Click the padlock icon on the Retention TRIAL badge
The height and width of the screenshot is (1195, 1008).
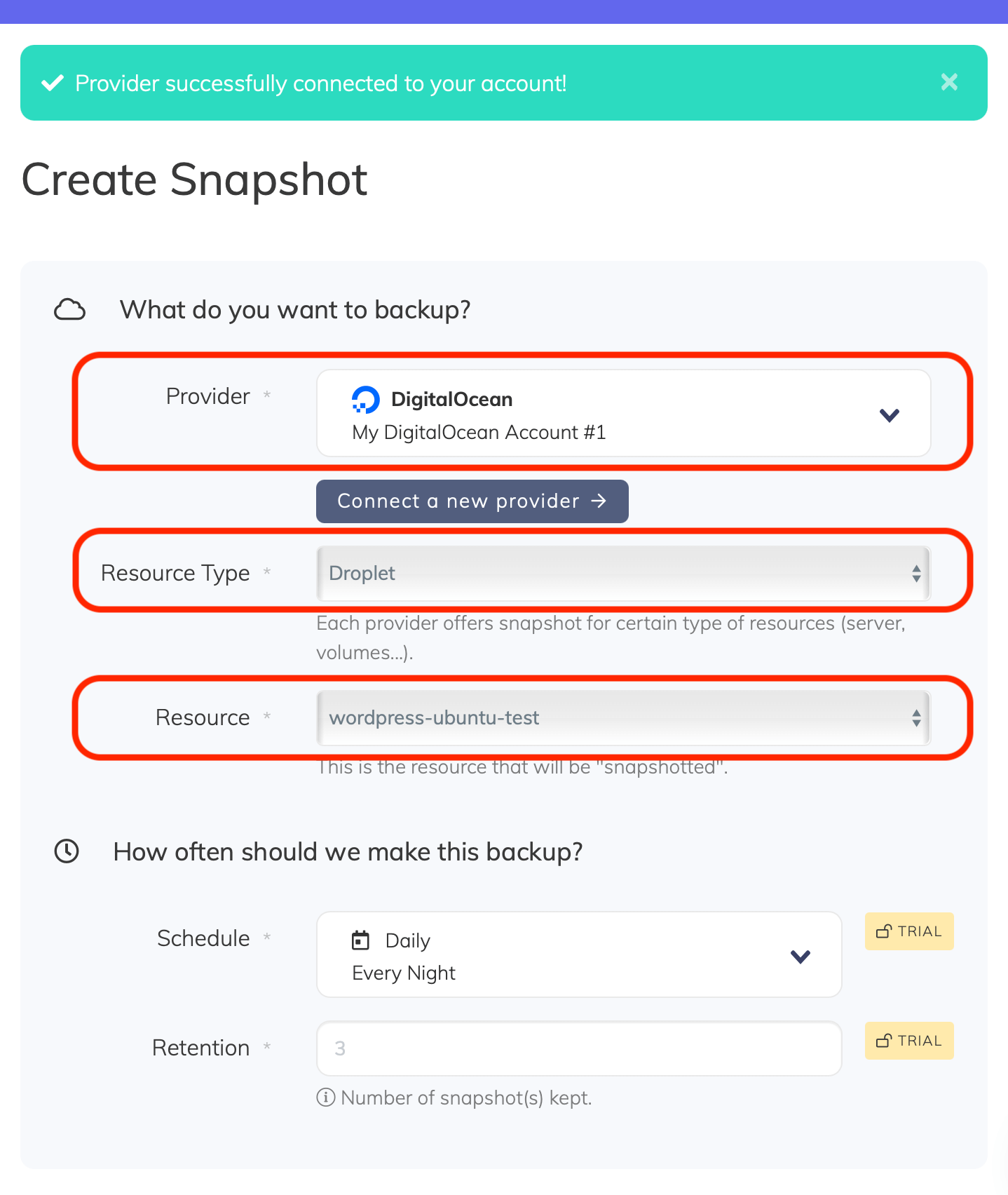pyautogui.click(x=884, y=1040)
